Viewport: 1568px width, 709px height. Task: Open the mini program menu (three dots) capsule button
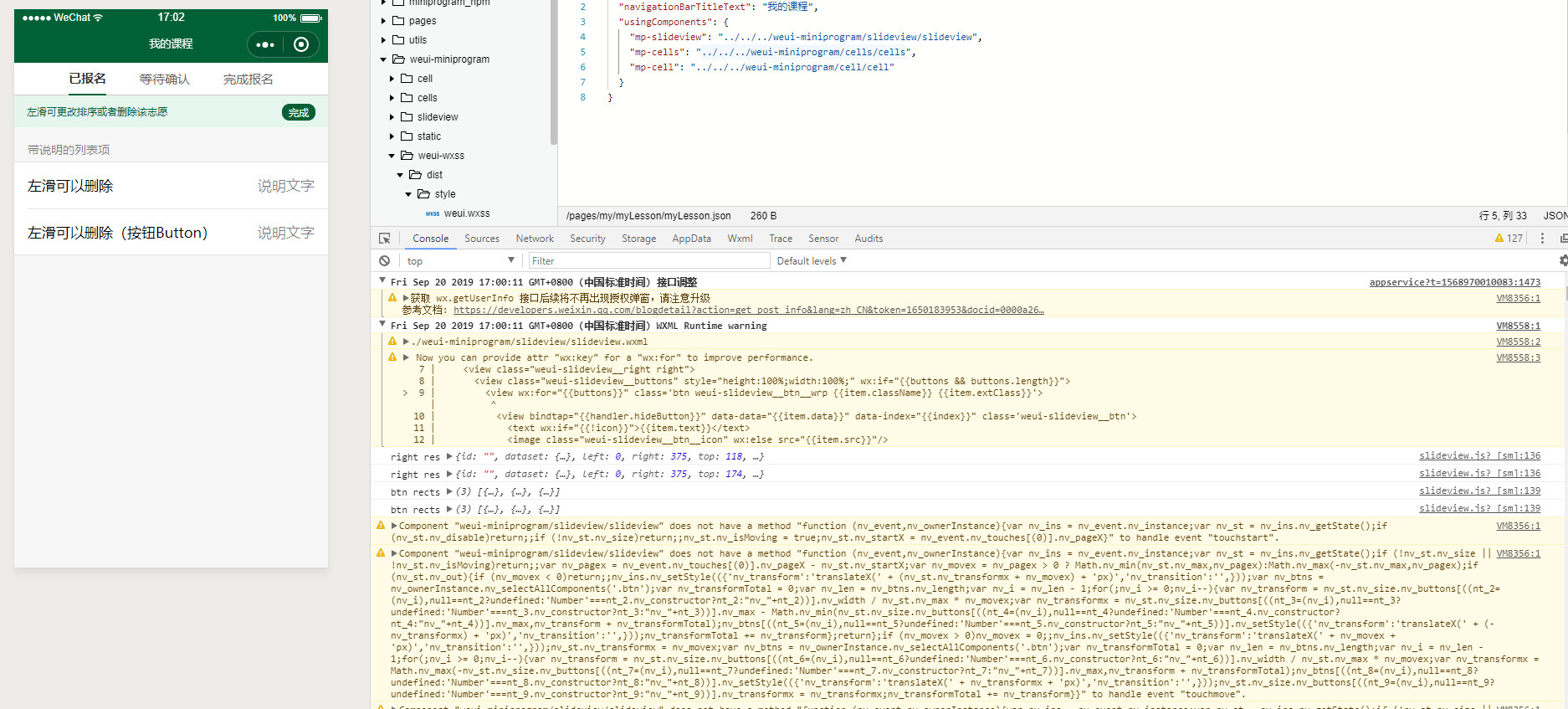pyautogui.click(x=265, y=44)
